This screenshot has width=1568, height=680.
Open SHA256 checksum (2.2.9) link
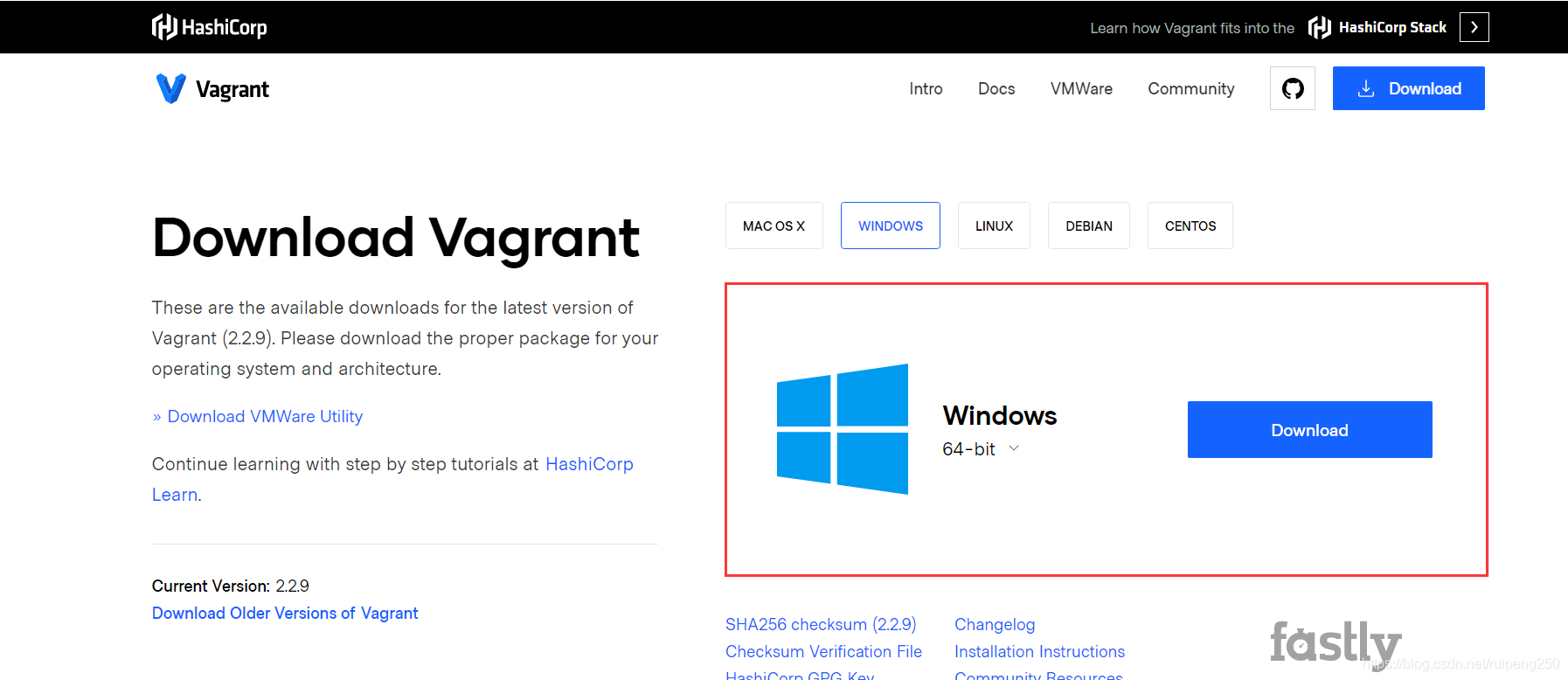(821, 625)
